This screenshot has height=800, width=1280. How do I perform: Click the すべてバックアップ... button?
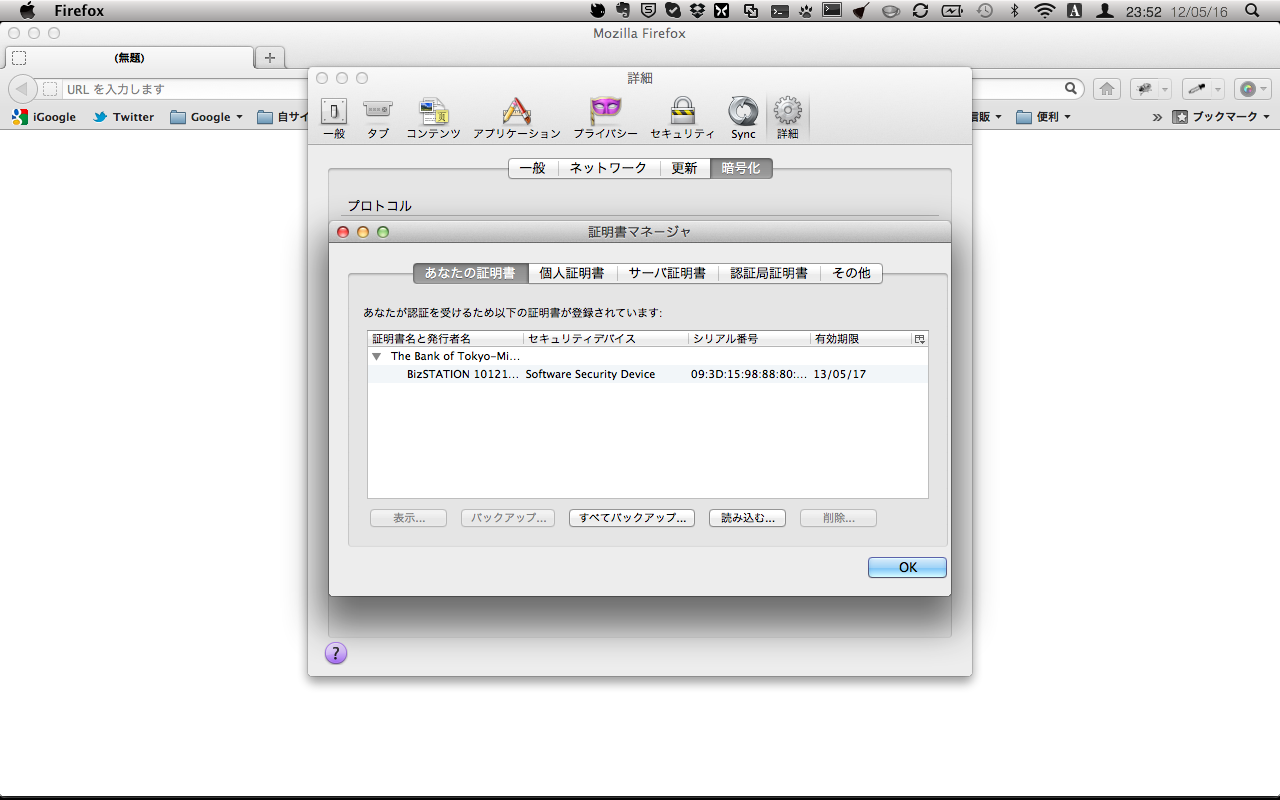(632, 518)
